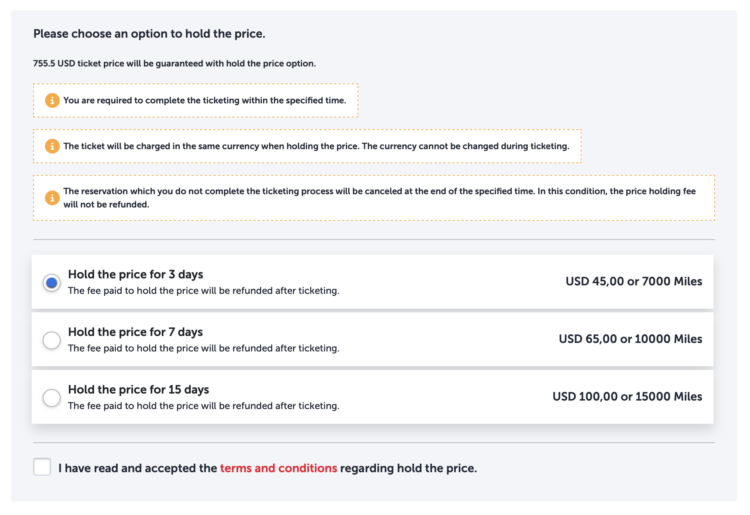This screenshot has width=750, height=515.
Task: Click 'I have read and accepted the' label
Action: [138, 468]
